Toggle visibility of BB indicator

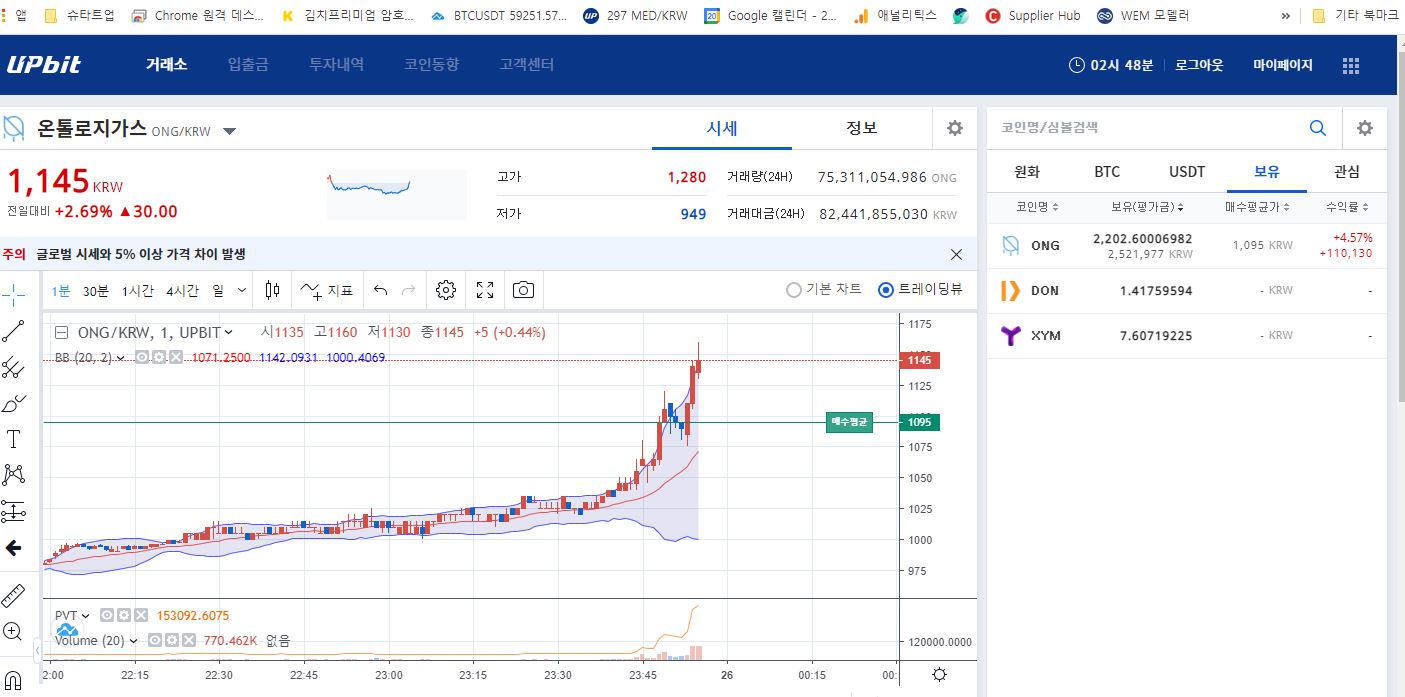click(143, 357)
